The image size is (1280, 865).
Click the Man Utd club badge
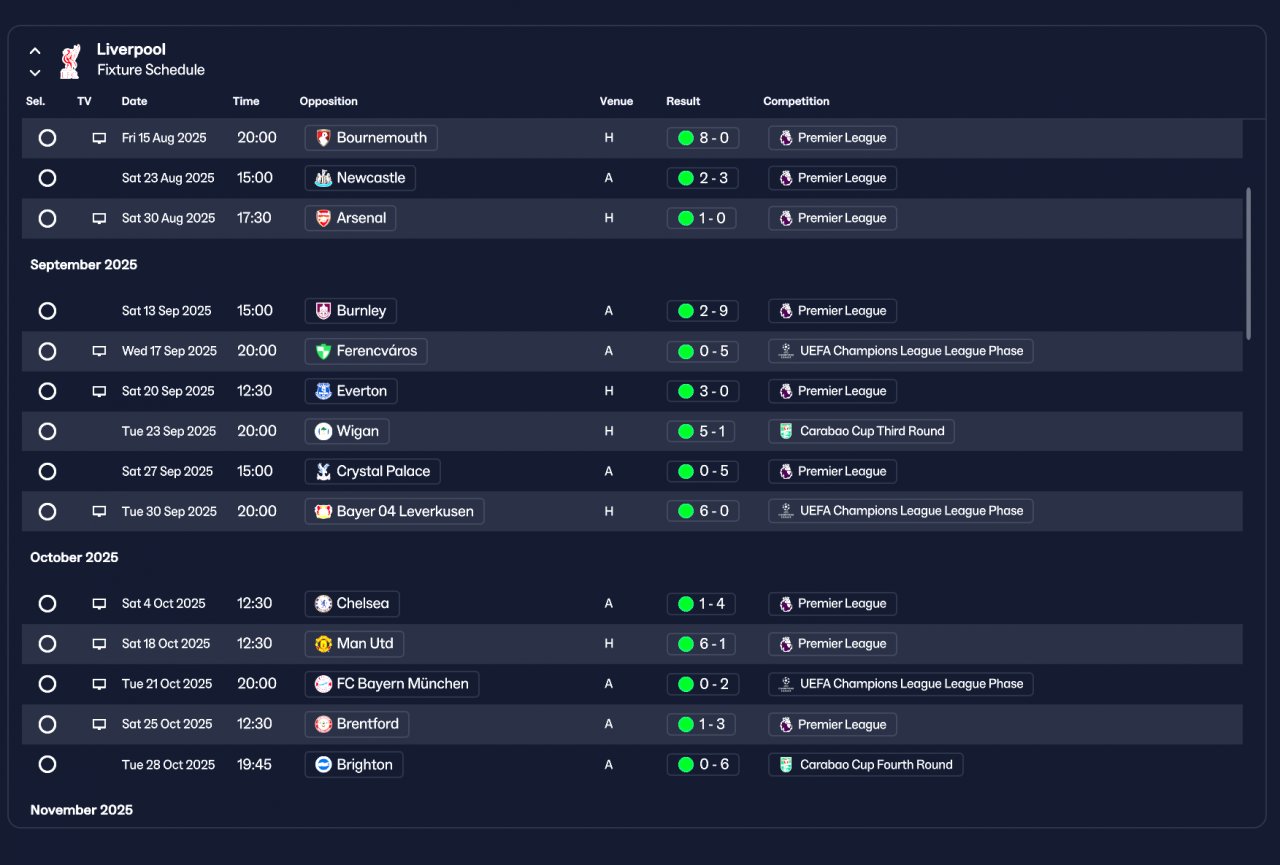(x=323, y=644)
